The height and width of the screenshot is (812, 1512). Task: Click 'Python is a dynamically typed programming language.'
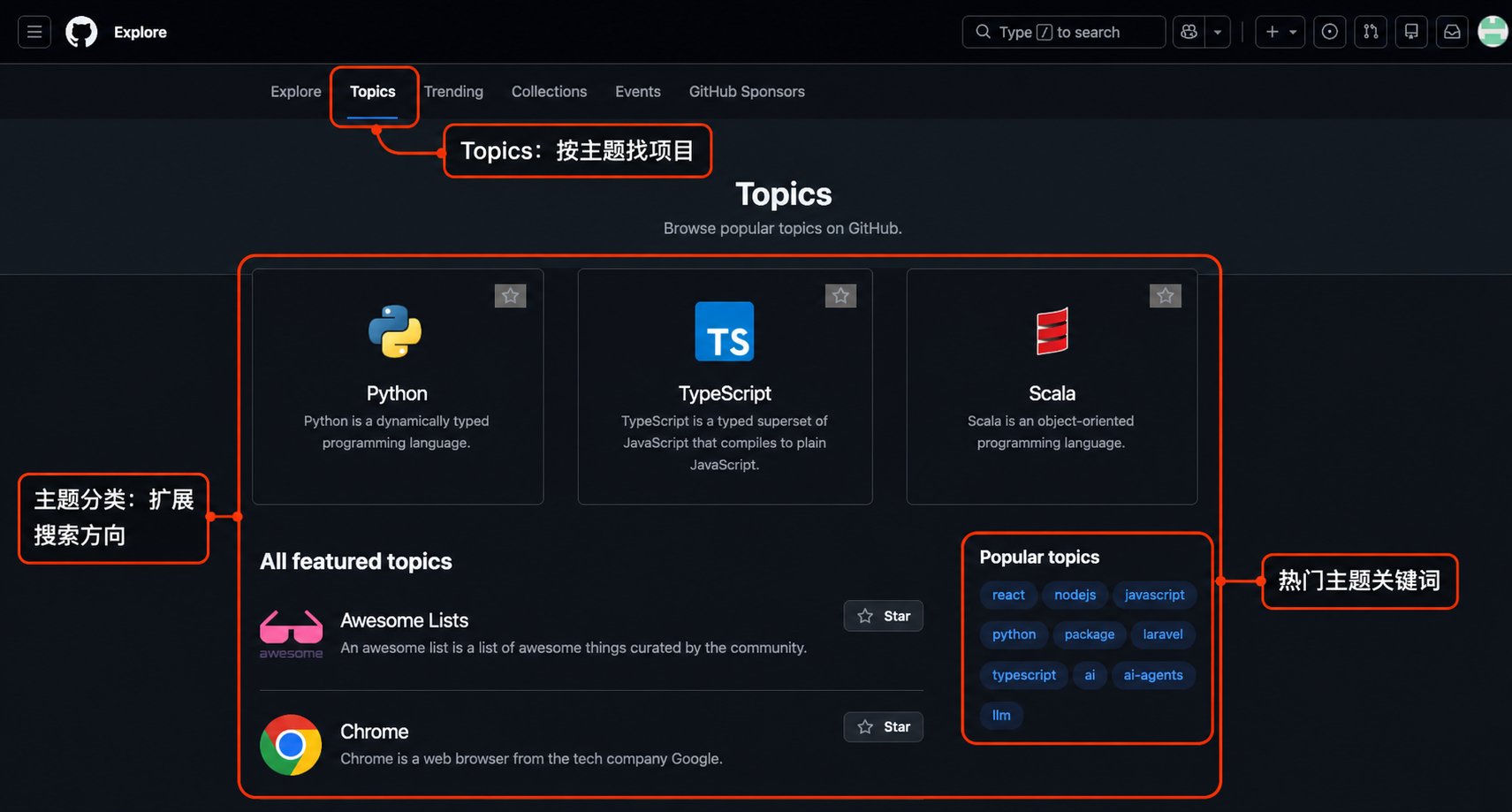[x=396, y=432]
